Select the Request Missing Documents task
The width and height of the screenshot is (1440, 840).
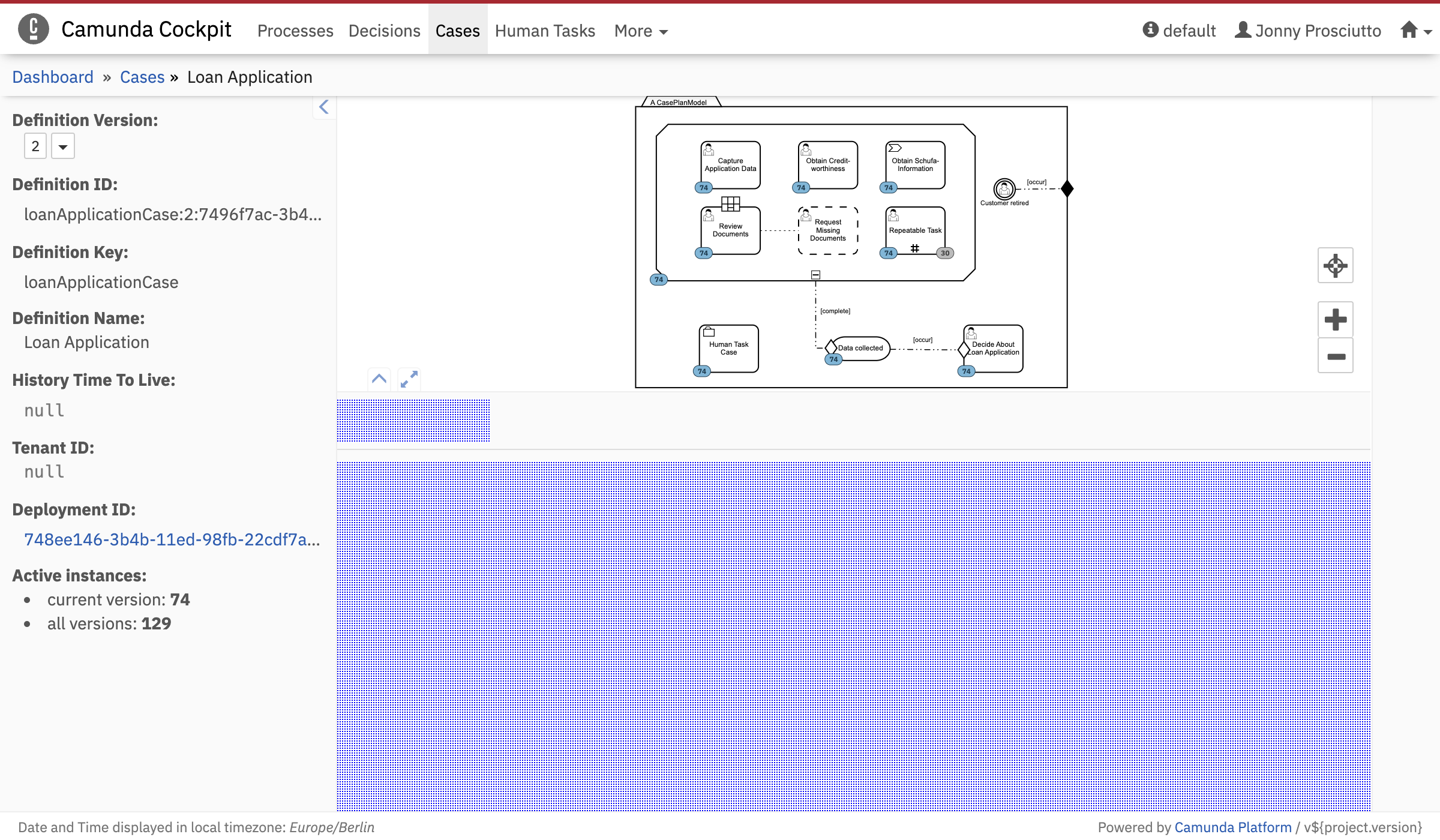(828, 230)
